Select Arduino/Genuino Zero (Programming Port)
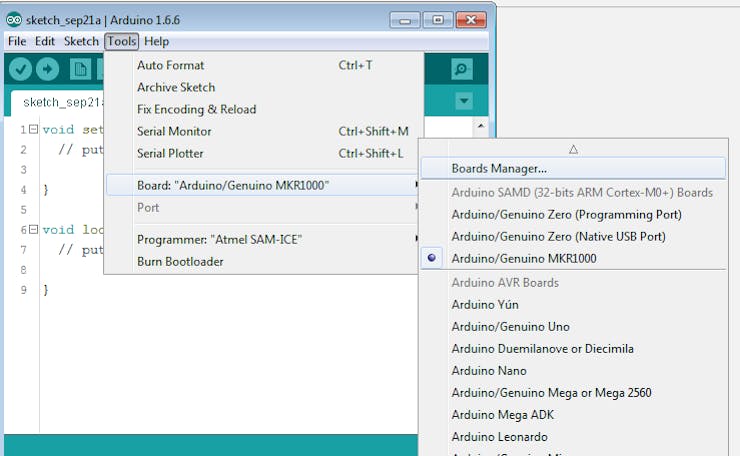The width and height of the screenshot is (740, 456). click(573, 214)
